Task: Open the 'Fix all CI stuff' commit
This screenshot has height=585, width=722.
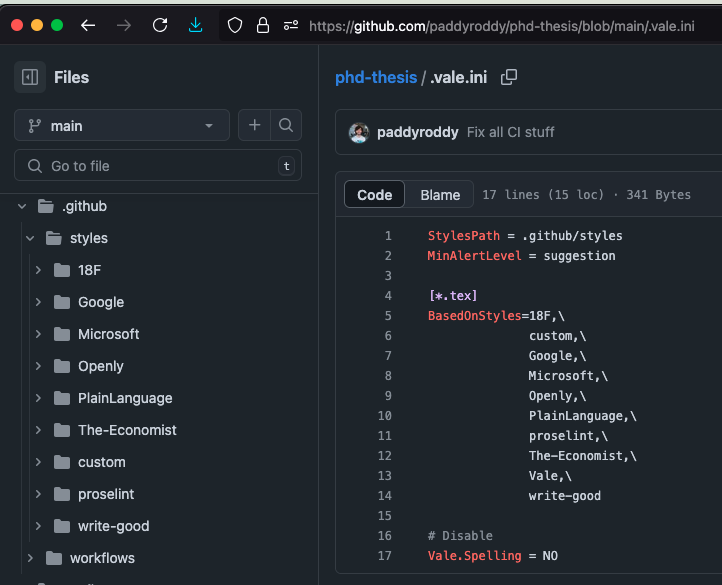Action: 510,132
